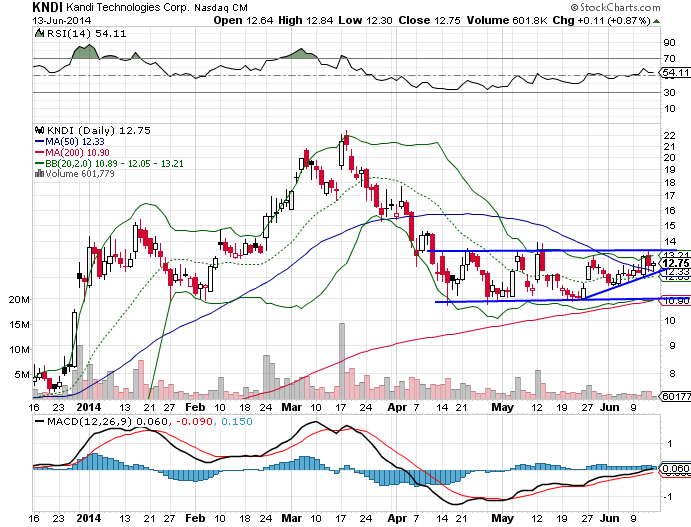Click the 12.75 last price axis tag
Viewport: 691px width, 527px height.
point(676,264)
